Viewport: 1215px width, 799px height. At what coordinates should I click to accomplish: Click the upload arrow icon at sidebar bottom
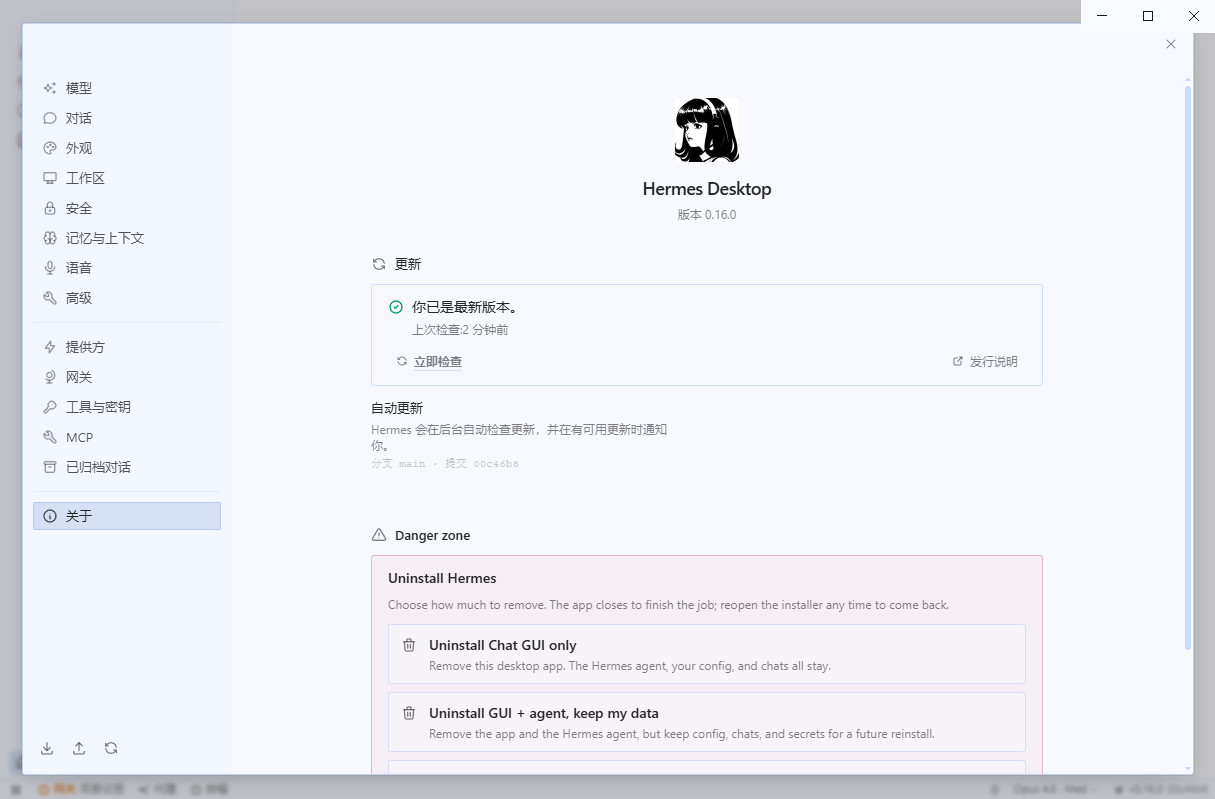[x=79, y=748]
